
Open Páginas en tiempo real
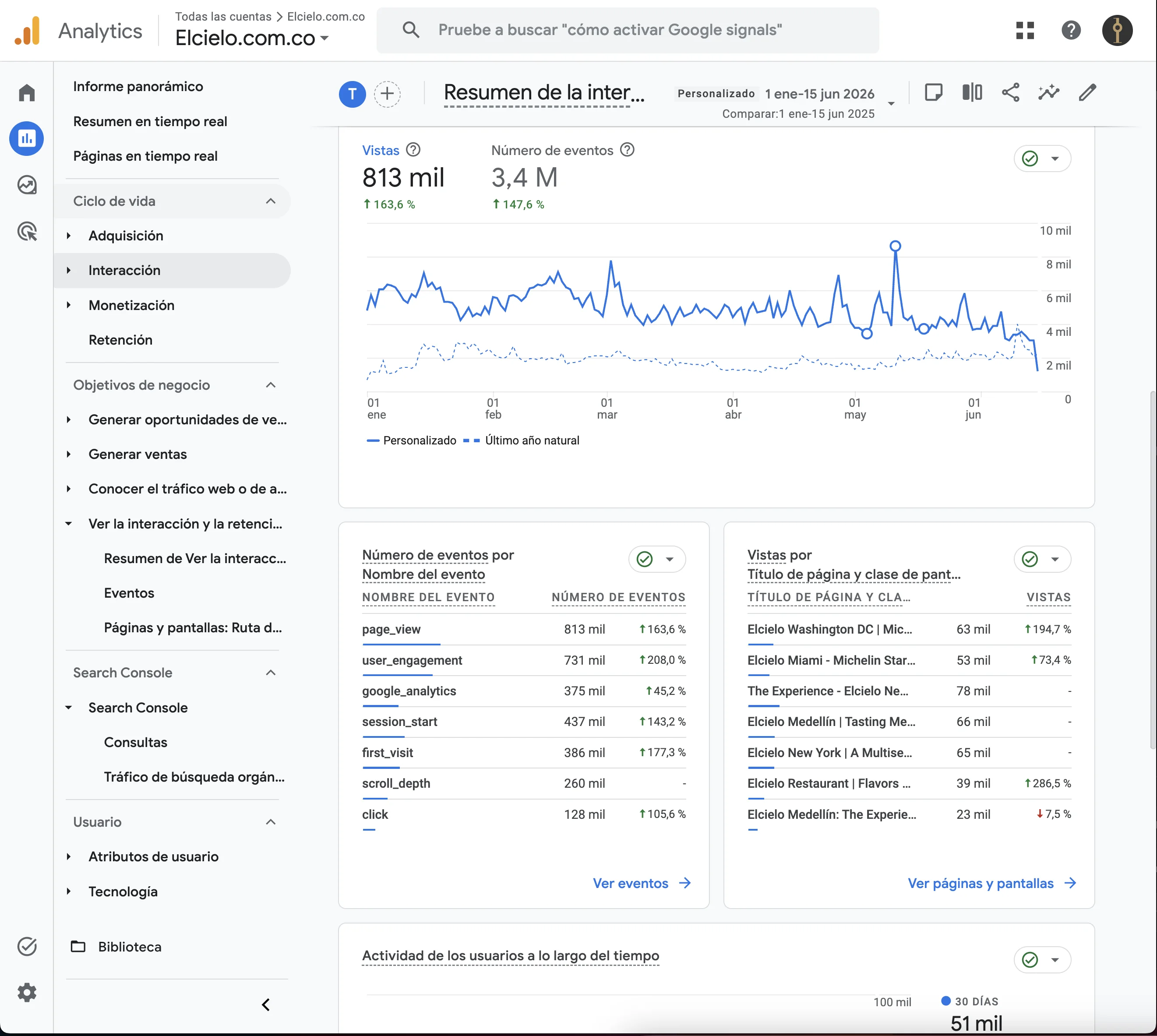pyautogui.click(x=145, y=156)
